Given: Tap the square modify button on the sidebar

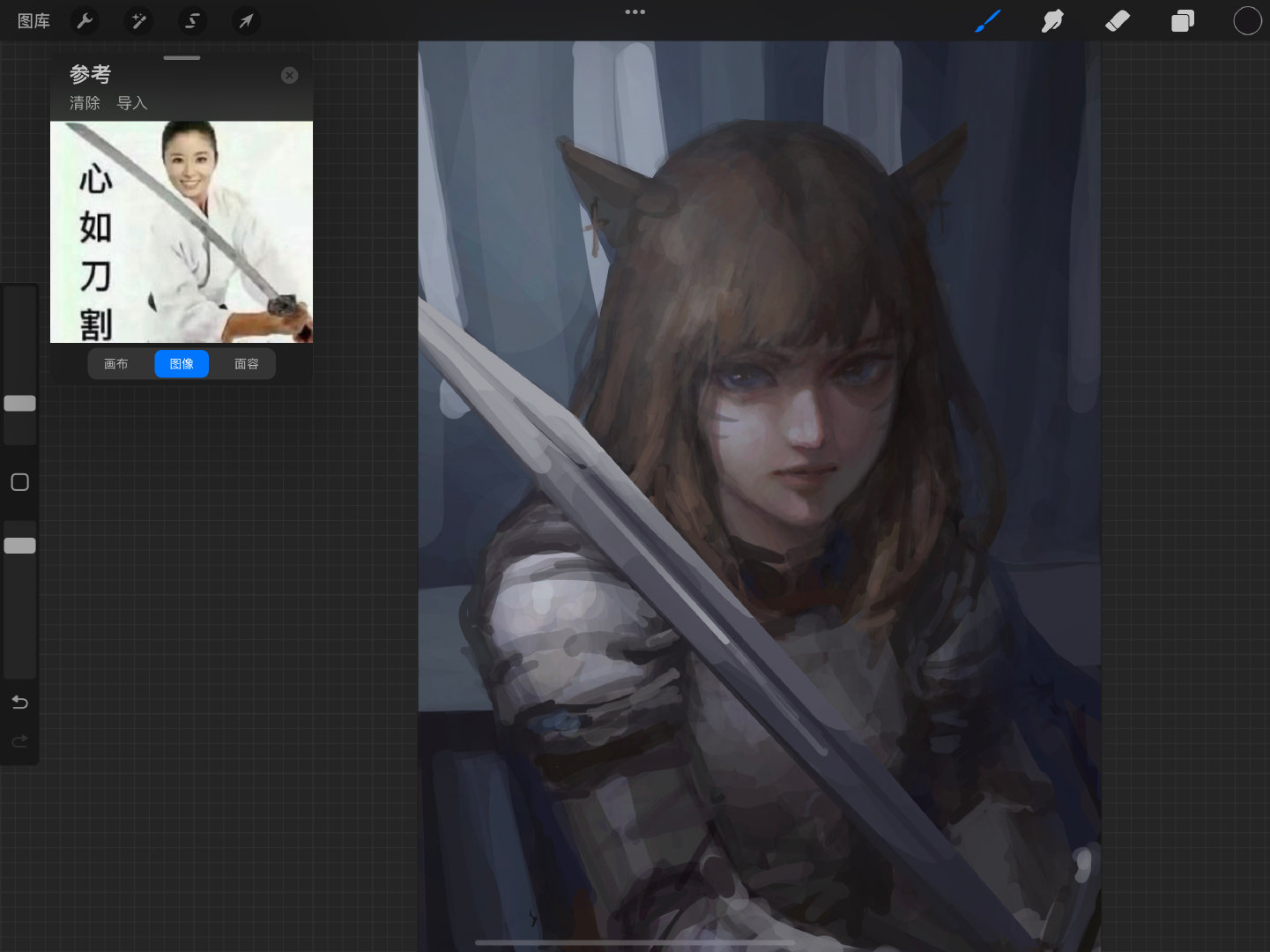Looking at the screenshot, I should point(19,482).
